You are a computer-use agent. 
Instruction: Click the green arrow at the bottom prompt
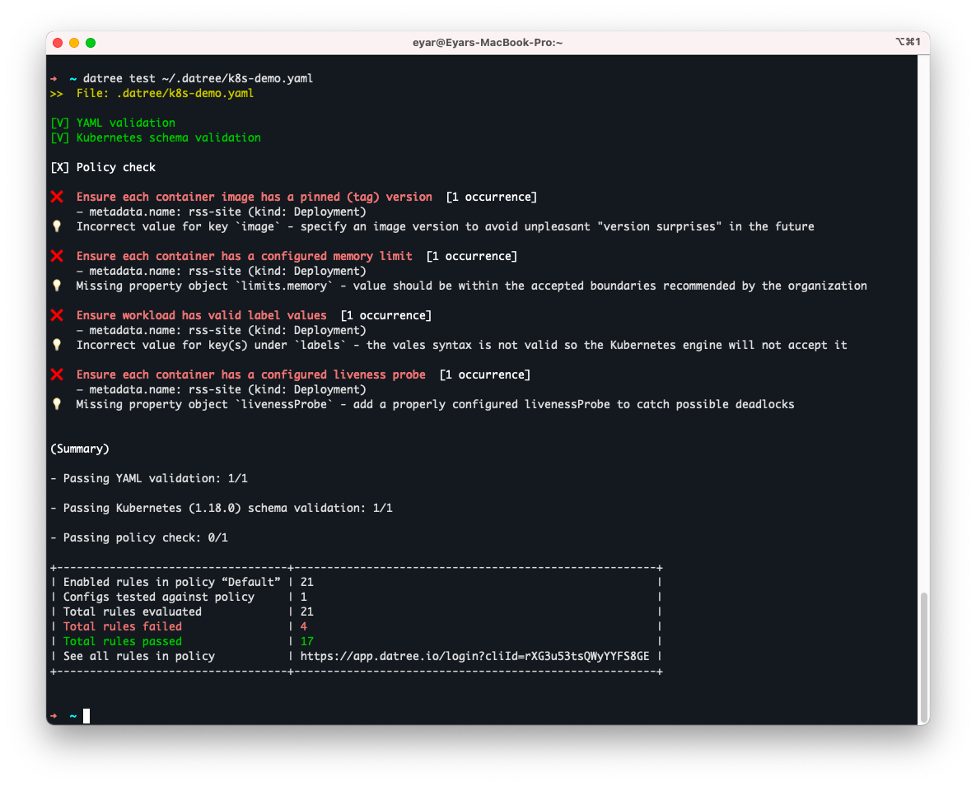click(55, 715)
